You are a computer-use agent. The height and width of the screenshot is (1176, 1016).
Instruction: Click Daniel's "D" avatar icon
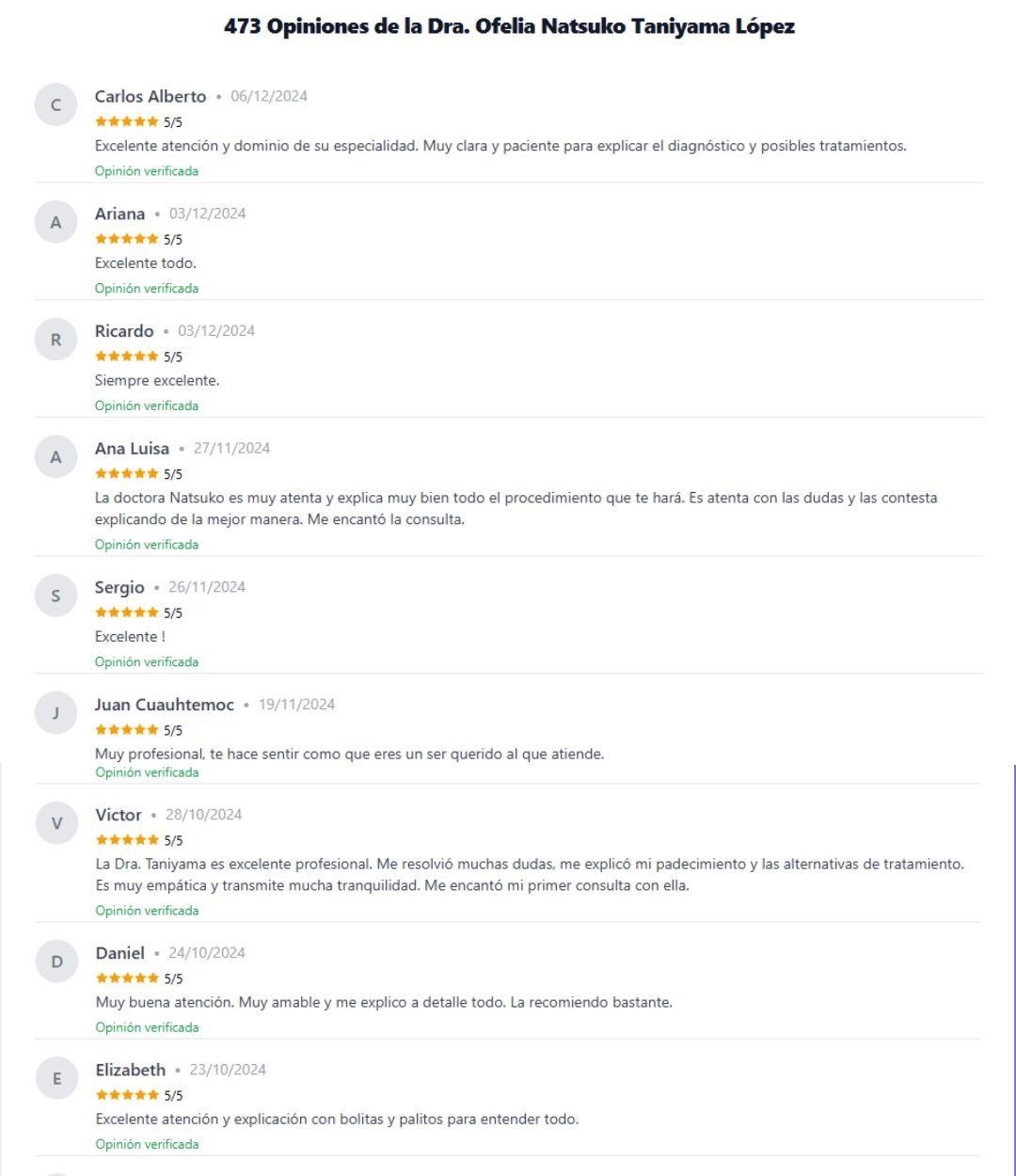(x=56, y=961)
